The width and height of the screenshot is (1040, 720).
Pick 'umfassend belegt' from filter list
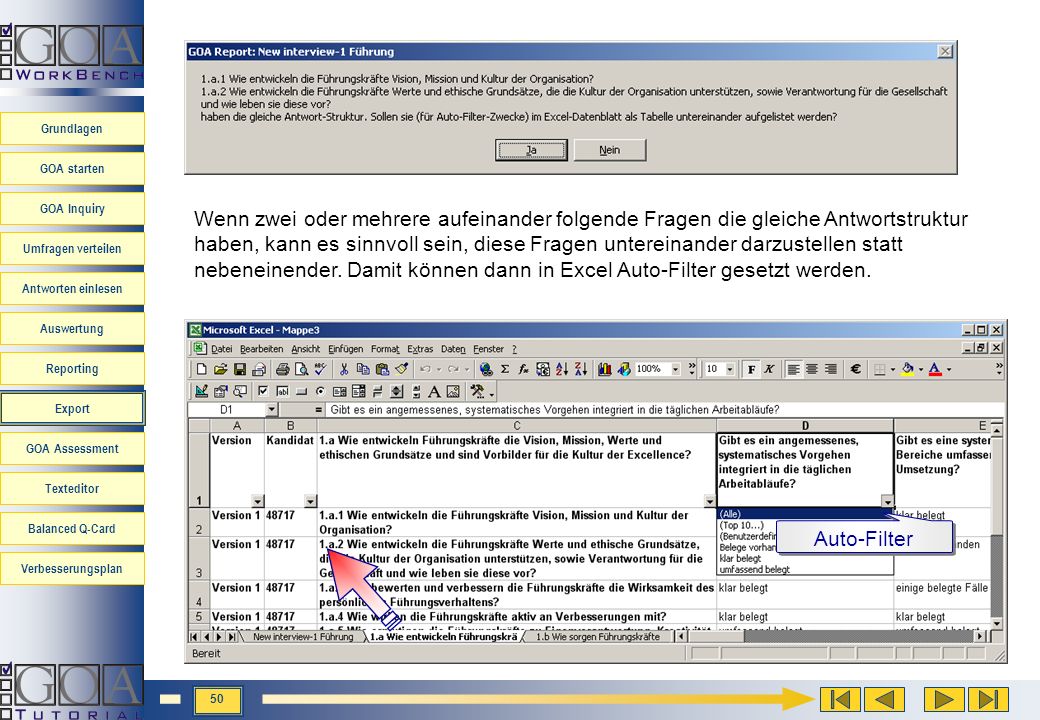point(754,570)
